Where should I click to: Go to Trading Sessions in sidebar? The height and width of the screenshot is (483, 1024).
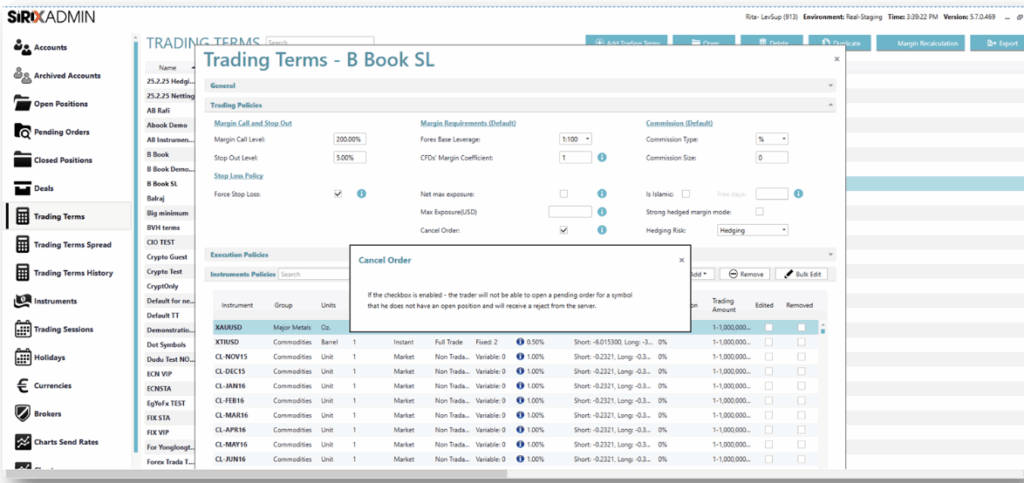[64, 329]
